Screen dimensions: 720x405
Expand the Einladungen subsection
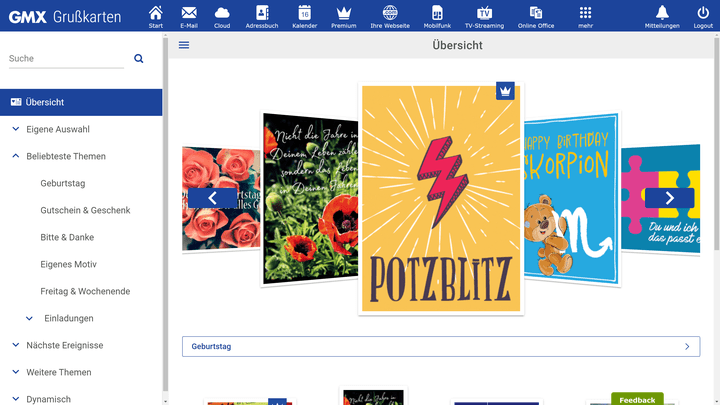[x=29, y=318]
